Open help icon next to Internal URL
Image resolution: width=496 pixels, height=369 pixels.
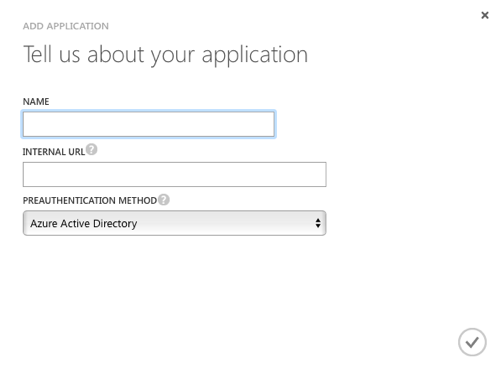click(92, 149)
